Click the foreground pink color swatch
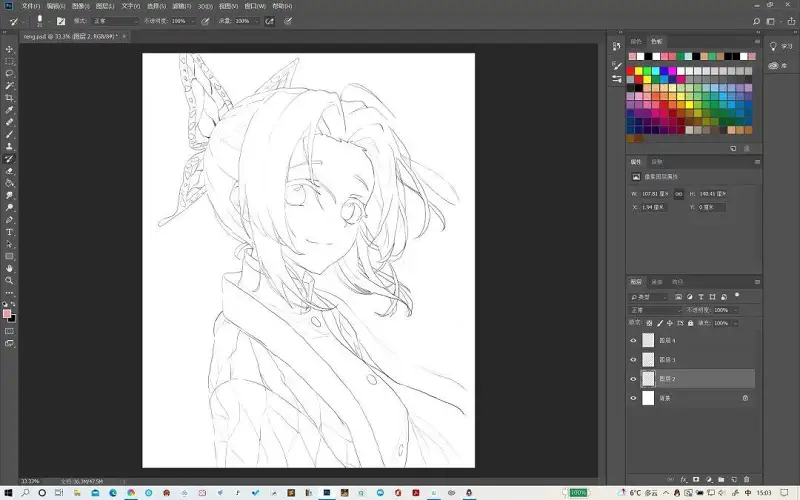Screen dimensions: 800x500 pos(6,313)
